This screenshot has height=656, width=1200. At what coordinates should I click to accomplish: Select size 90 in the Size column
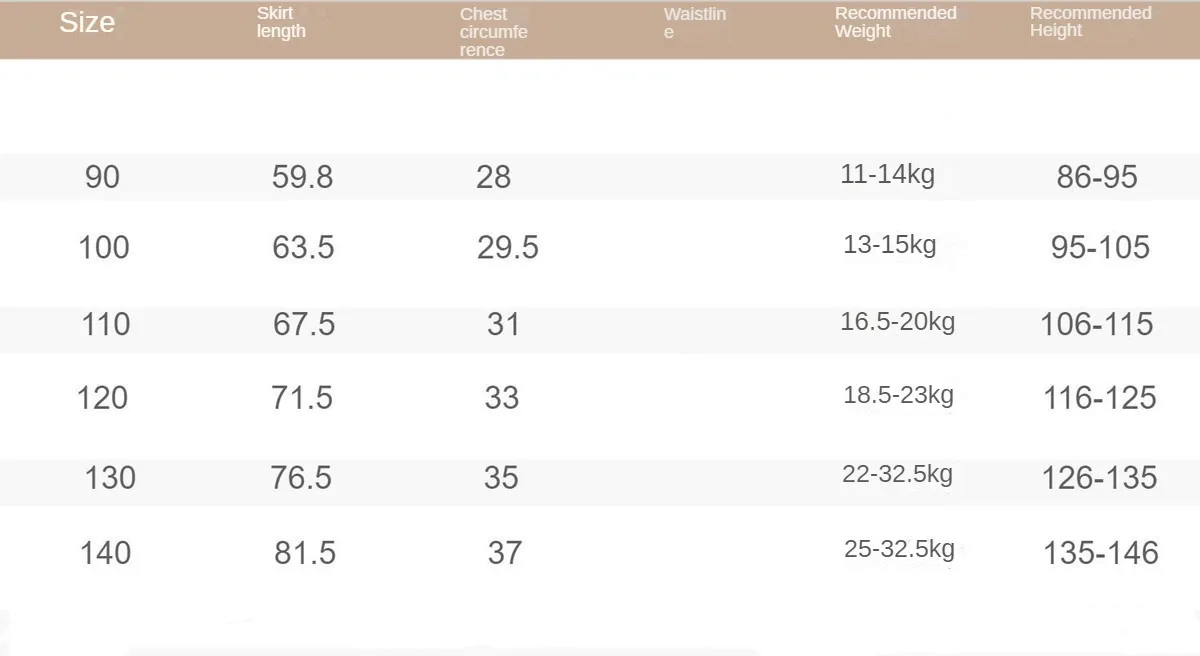click(x=102, y=177)
